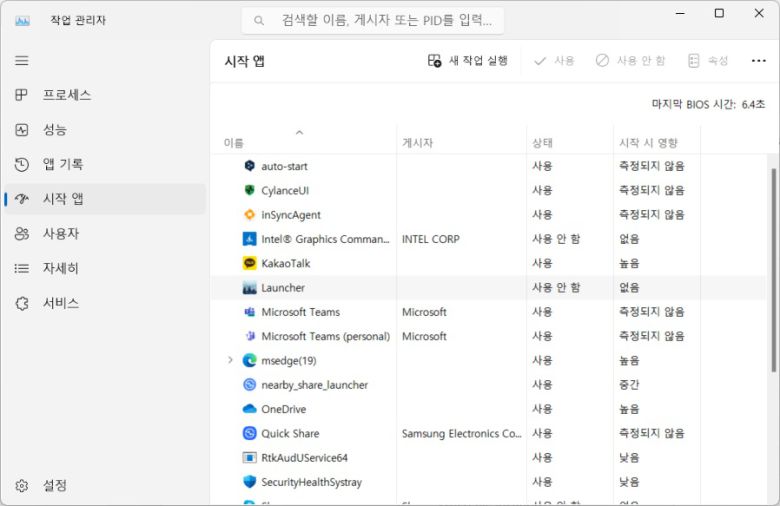The image size is (780, 506).
Task: Click 새 작업 실행 button
Action: 468,61
